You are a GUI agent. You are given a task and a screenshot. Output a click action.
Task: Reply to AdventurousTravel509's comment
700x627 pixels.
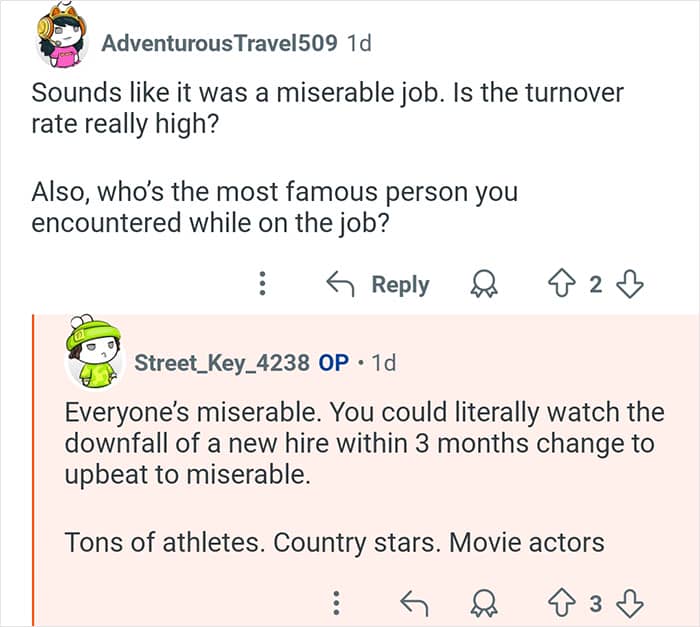[379, 284]
